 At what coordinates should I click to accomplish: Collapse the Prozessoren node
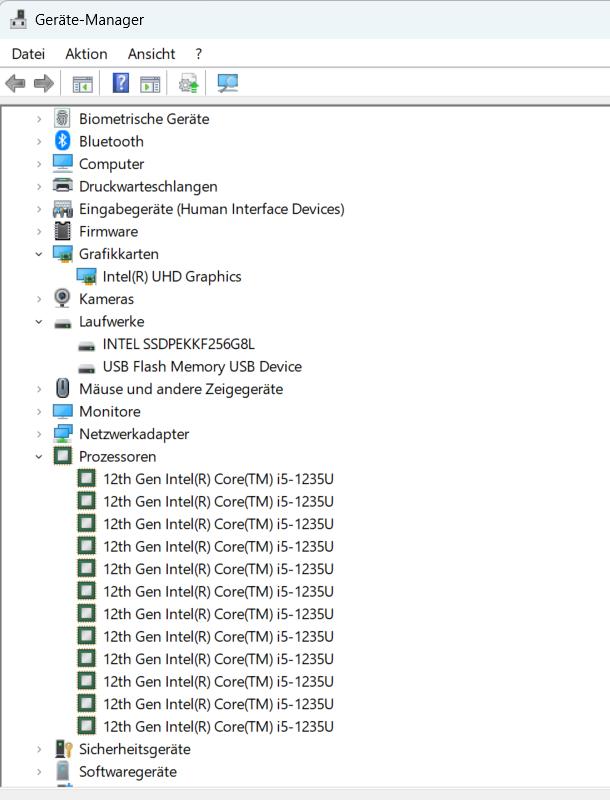pos(39,456)
